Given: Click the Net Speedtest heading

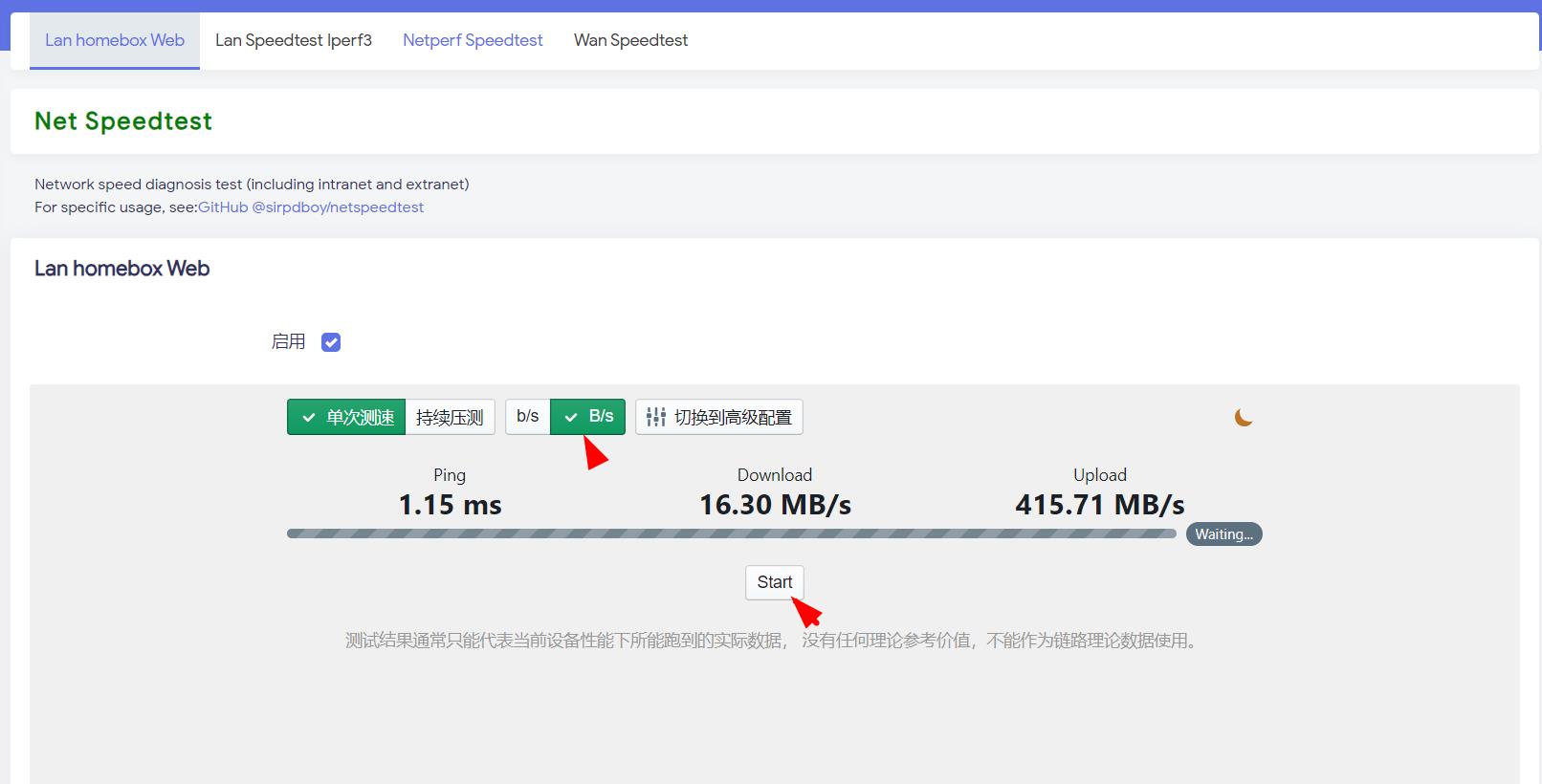Looking at the screenshot, I should (x=123, y=121).
